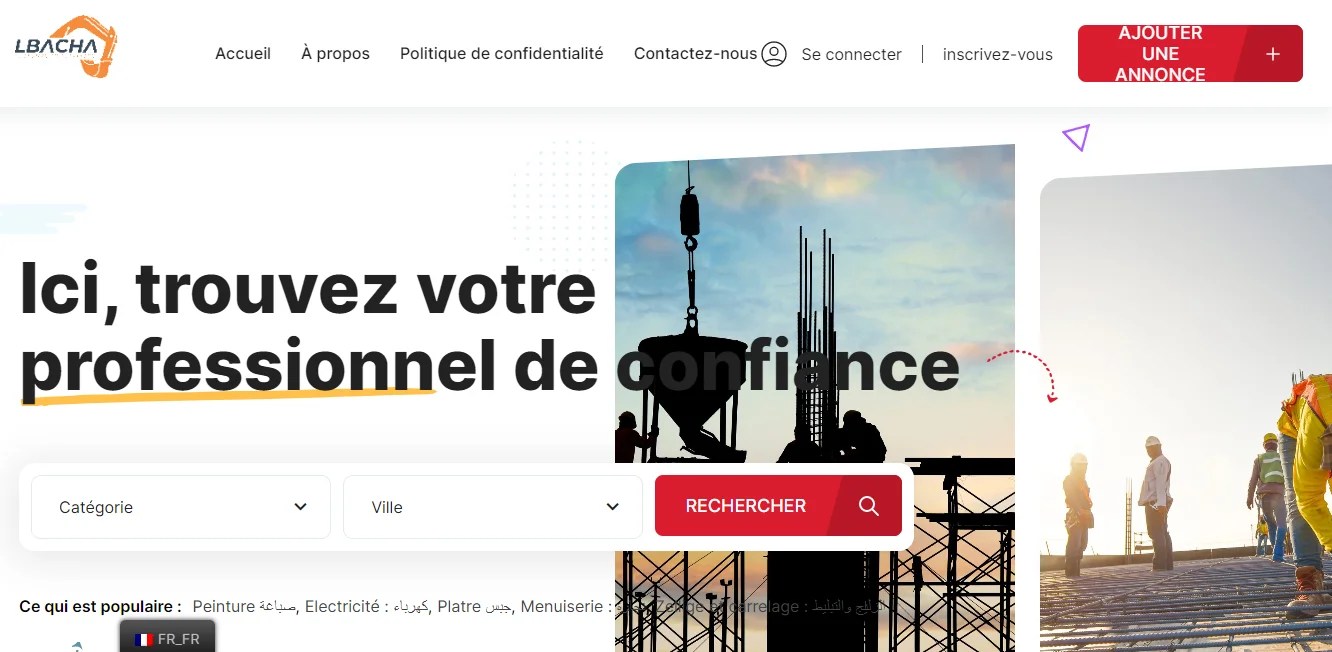Go to Accueil menu item
1332x652 pixels.
[243, 54]
